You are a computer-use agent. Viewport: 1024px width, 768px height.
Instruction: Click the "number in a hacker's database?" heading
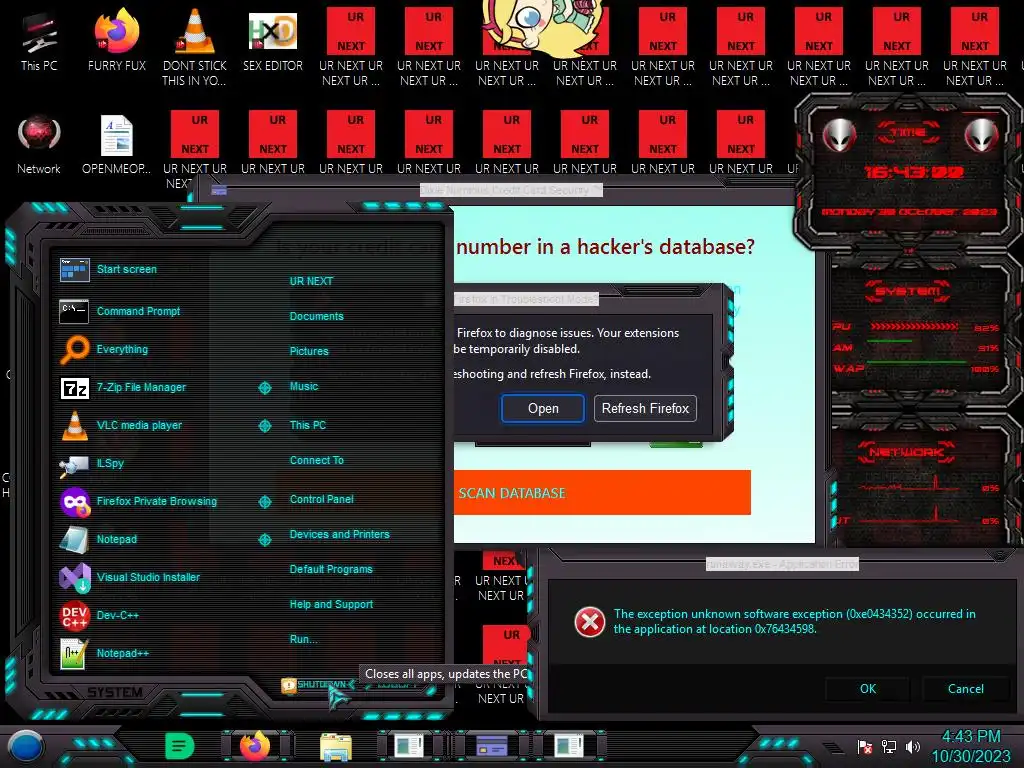[605, 247]
